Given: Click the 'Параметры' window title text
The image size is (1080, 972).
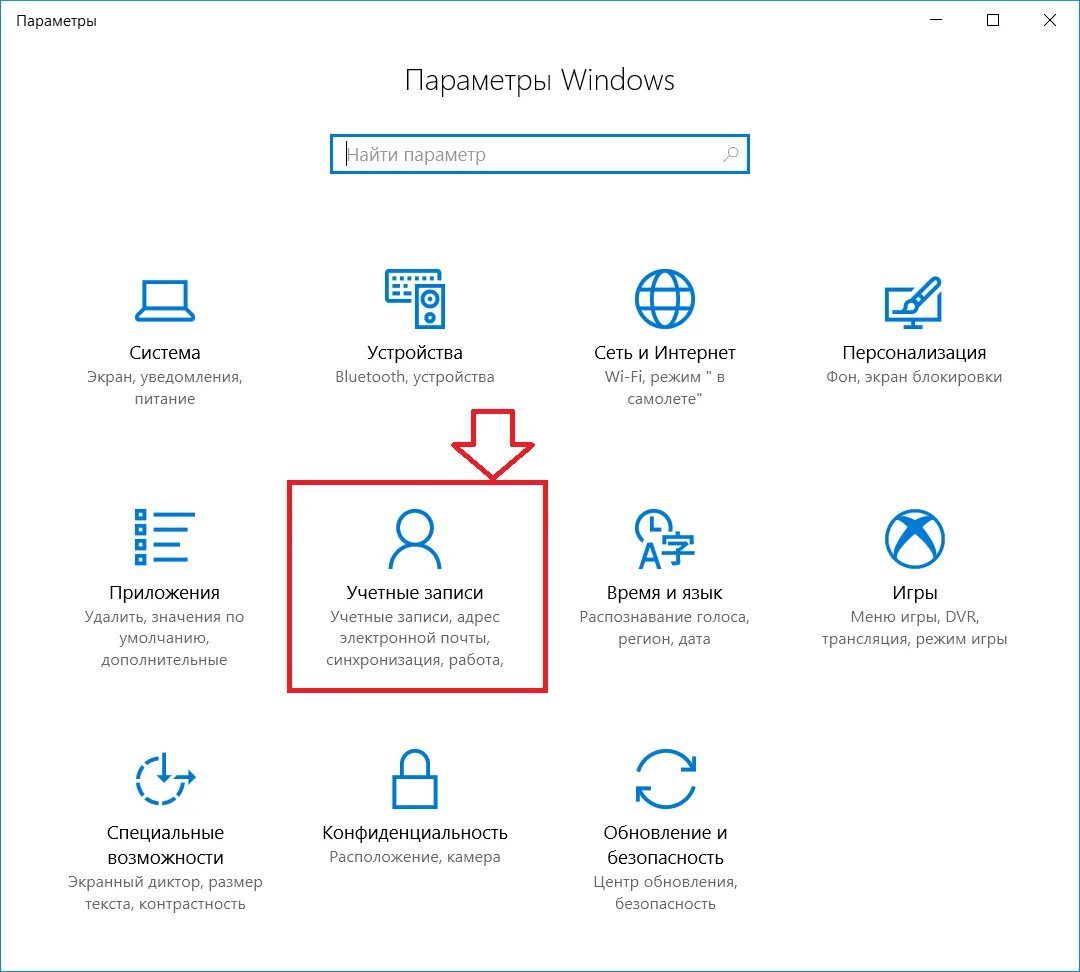Looking at the screenshot, I should 56,21.
